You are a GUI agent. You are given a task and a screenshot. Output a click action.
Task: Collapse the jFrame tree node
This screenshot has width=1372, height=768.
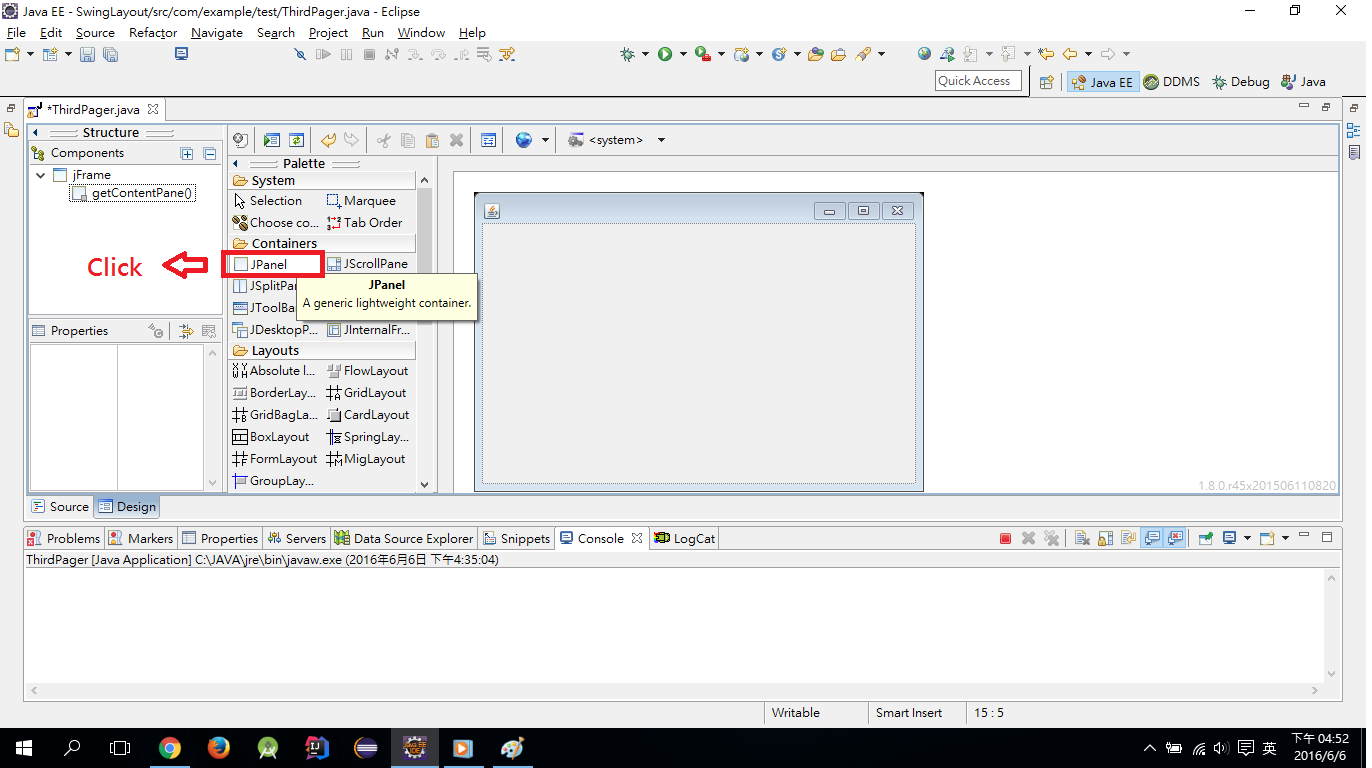41,175
